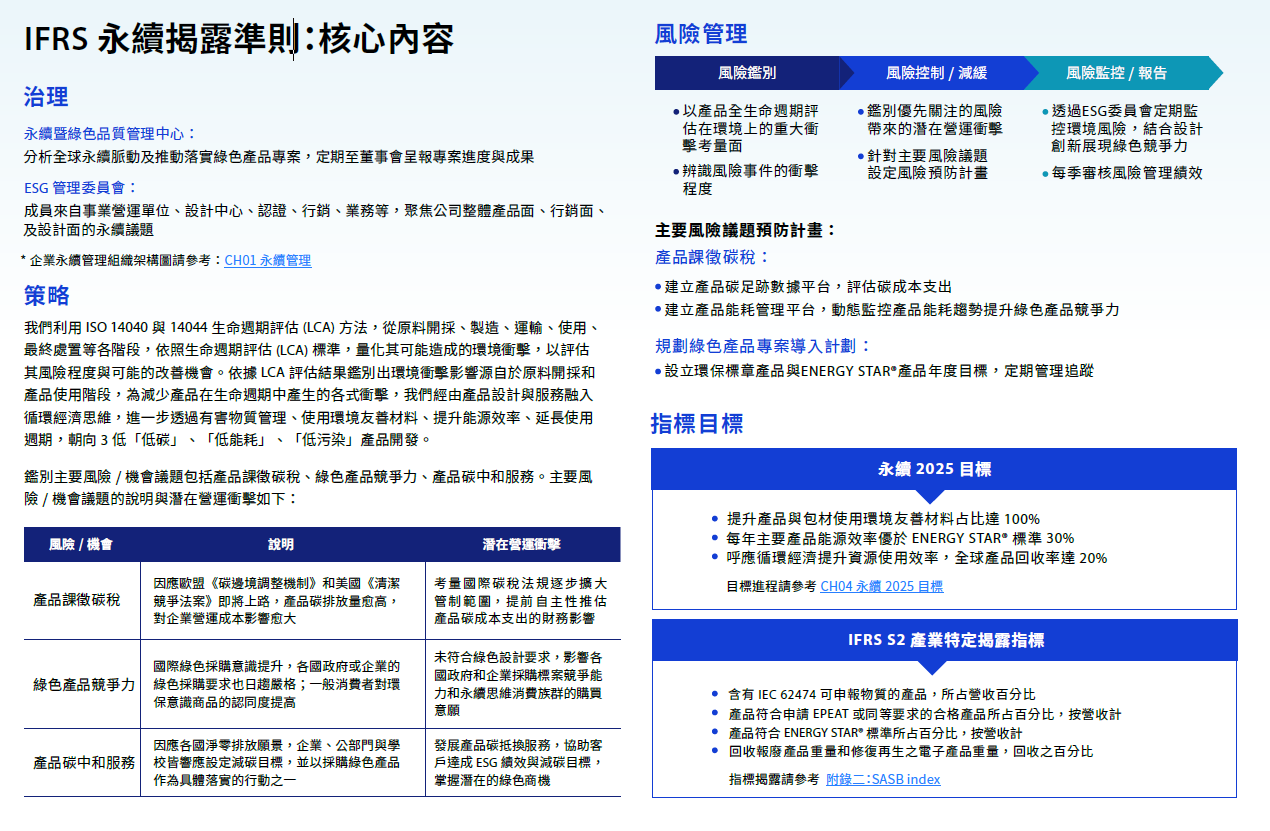The width and height of the screenshot is (1270, 831).
Task: Click the bullet starting 每年主要產品能源效率
Action: 892,538
